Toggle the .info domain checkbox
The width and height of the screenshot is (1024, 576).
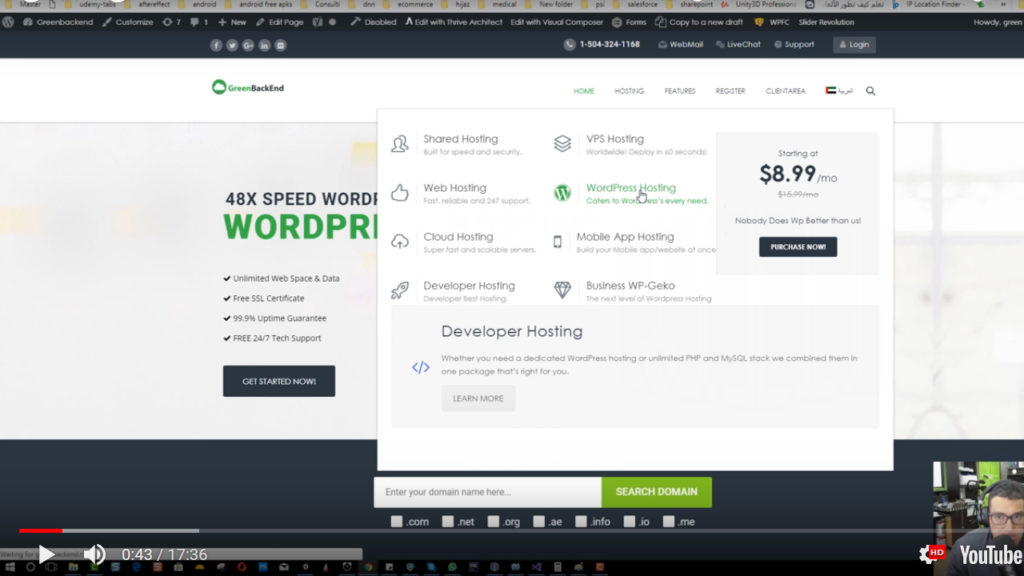pyautogui.click(x=581, y=521)
